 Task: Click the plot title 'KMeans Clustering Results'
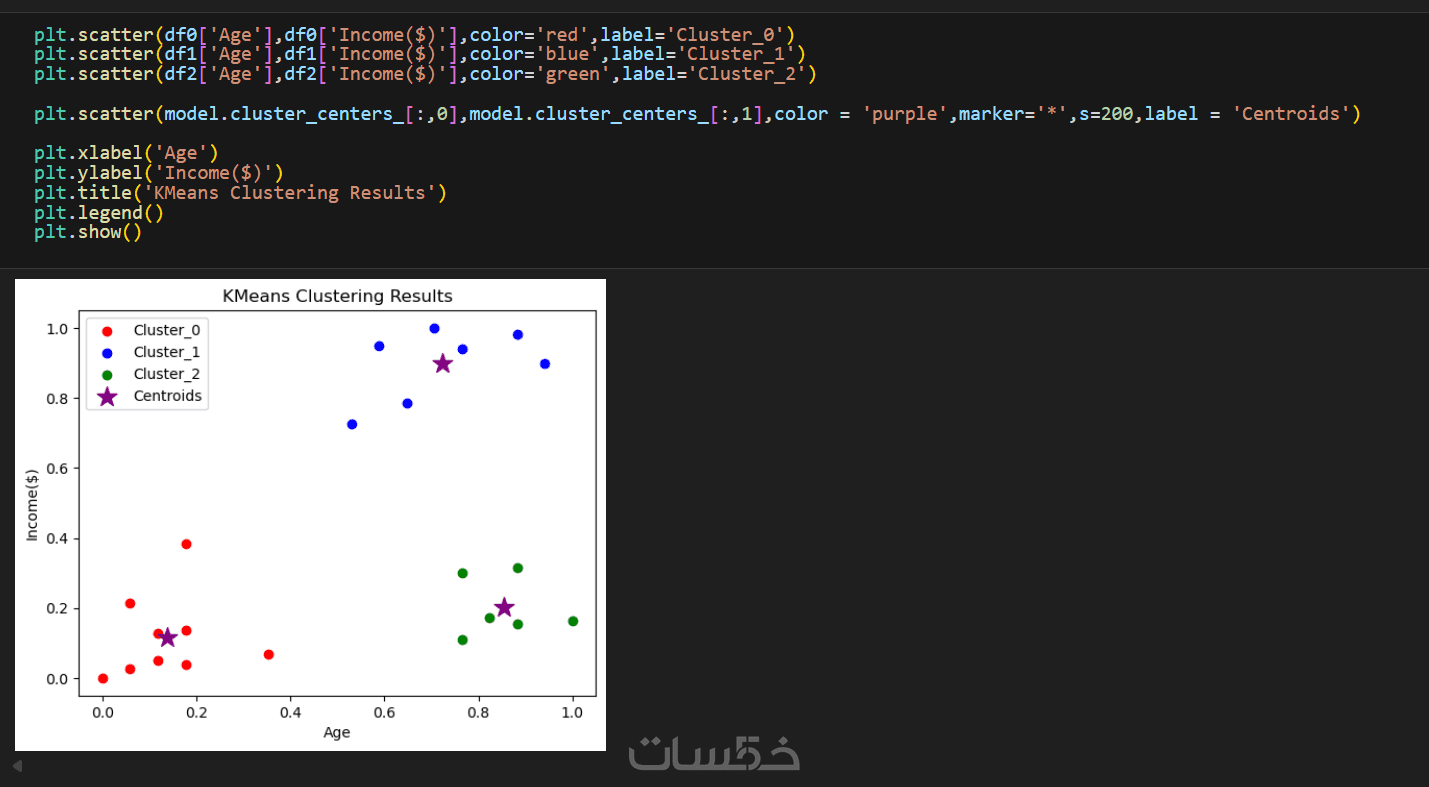(337, 296)
